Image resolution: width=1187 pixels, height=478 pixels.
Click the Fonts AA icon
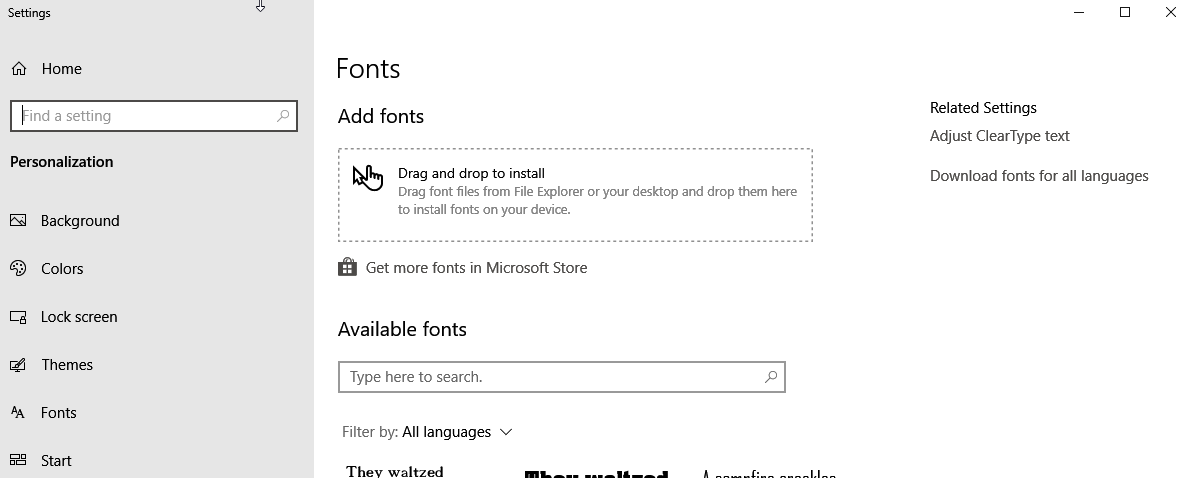[18, 412]
